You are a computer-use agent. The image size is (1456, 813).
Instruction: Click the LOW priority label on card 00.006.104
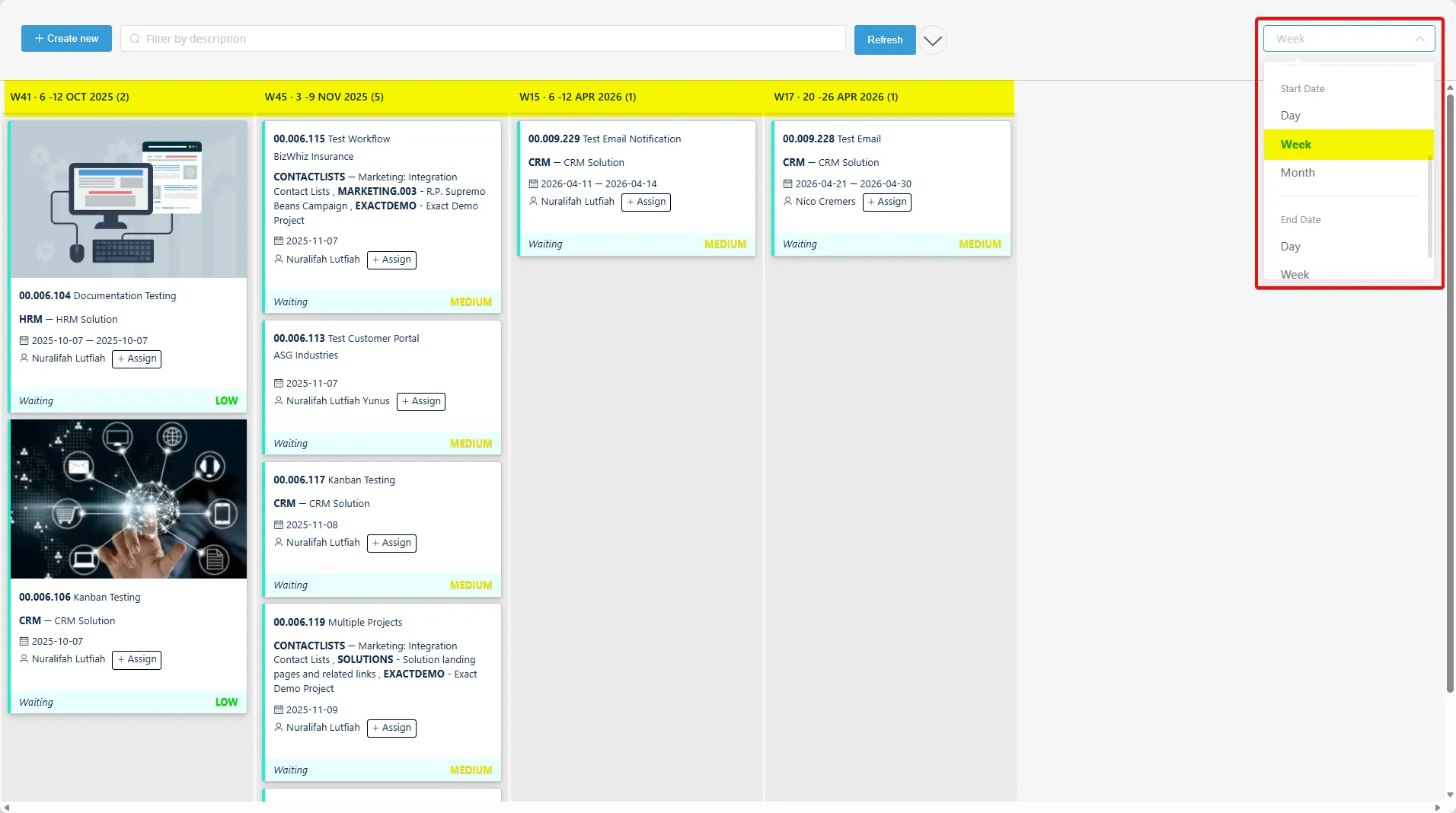tap(226, 401)
